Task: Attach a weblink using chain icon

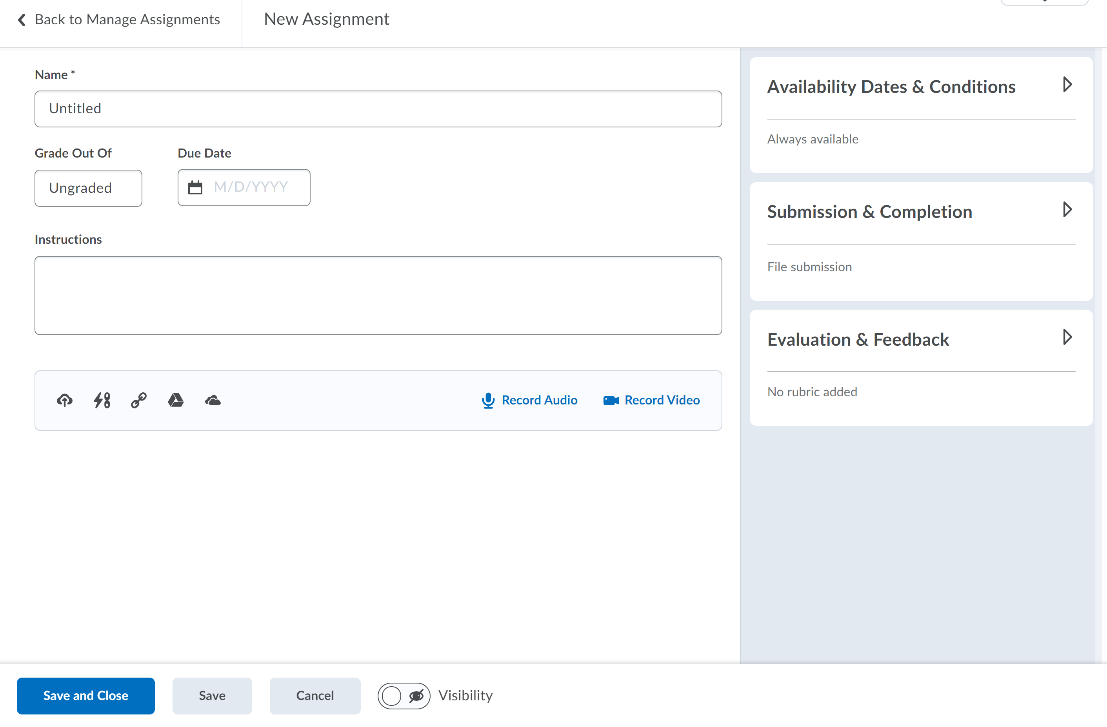Action: click(x=139, y=401)
